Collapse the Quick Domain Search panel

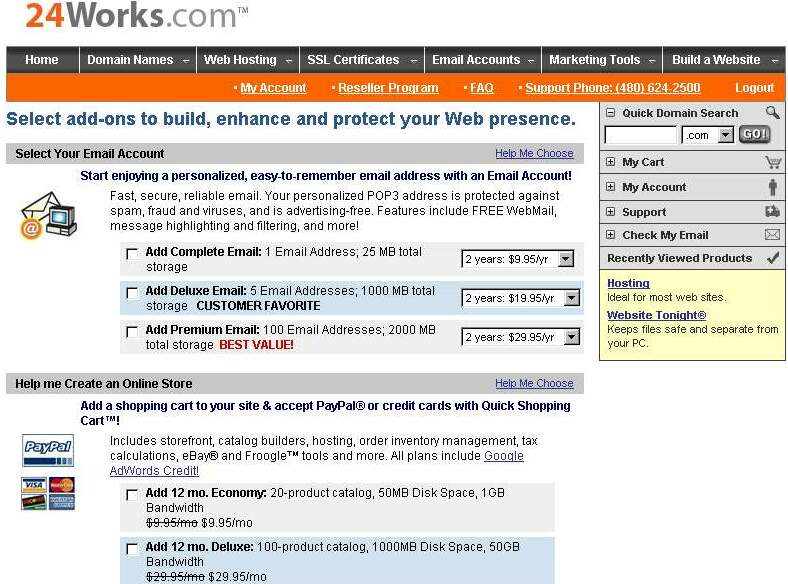click(610, 113)
